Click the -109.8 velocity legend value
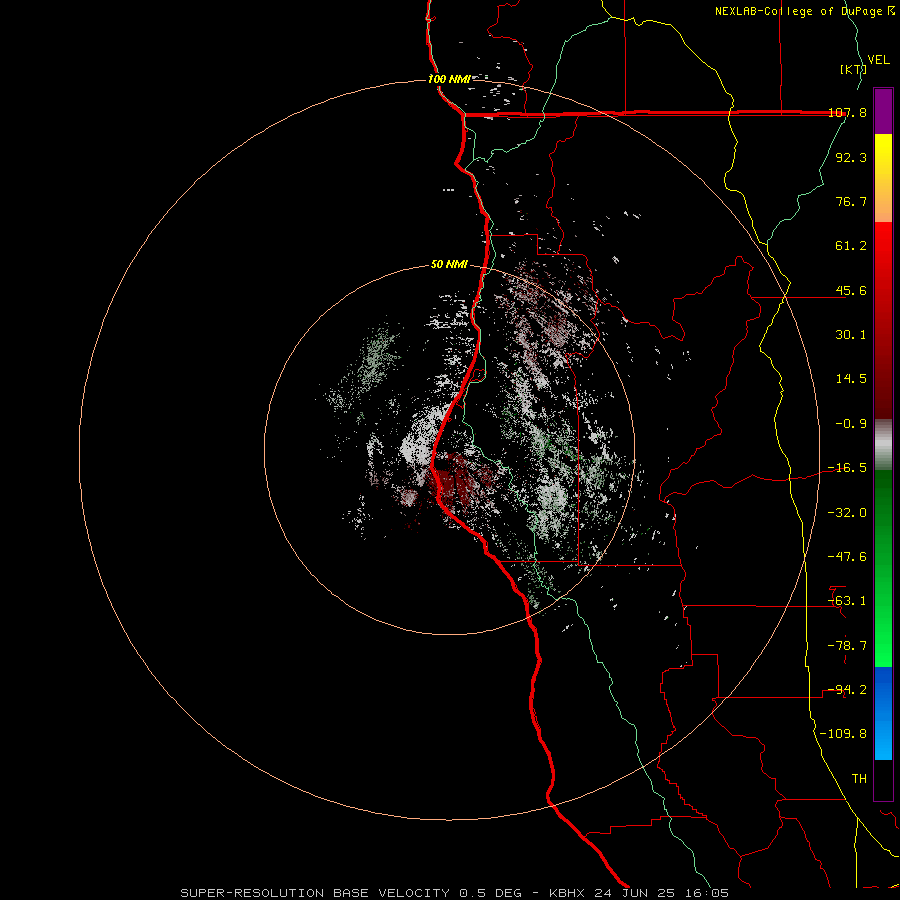This screenshot has width=900, height=900. (844, 734)
